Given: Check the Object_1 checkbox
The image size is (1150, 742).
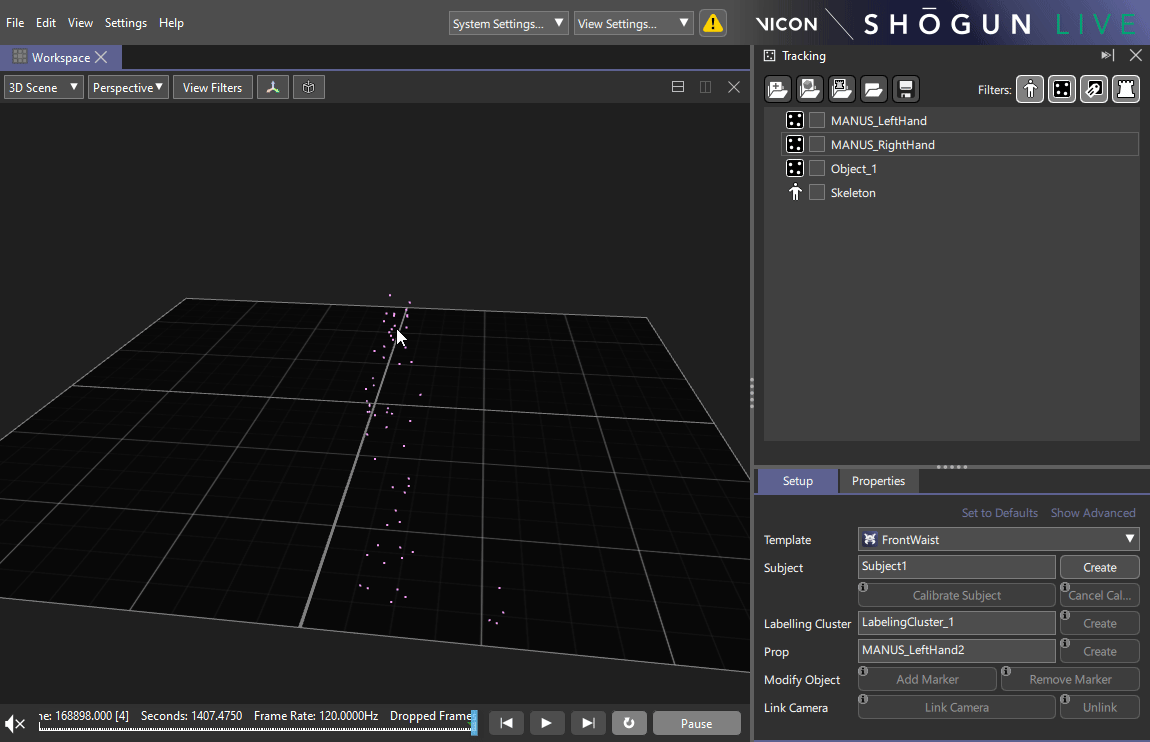Looking at the screenshot, I should [x=817, y=168].
